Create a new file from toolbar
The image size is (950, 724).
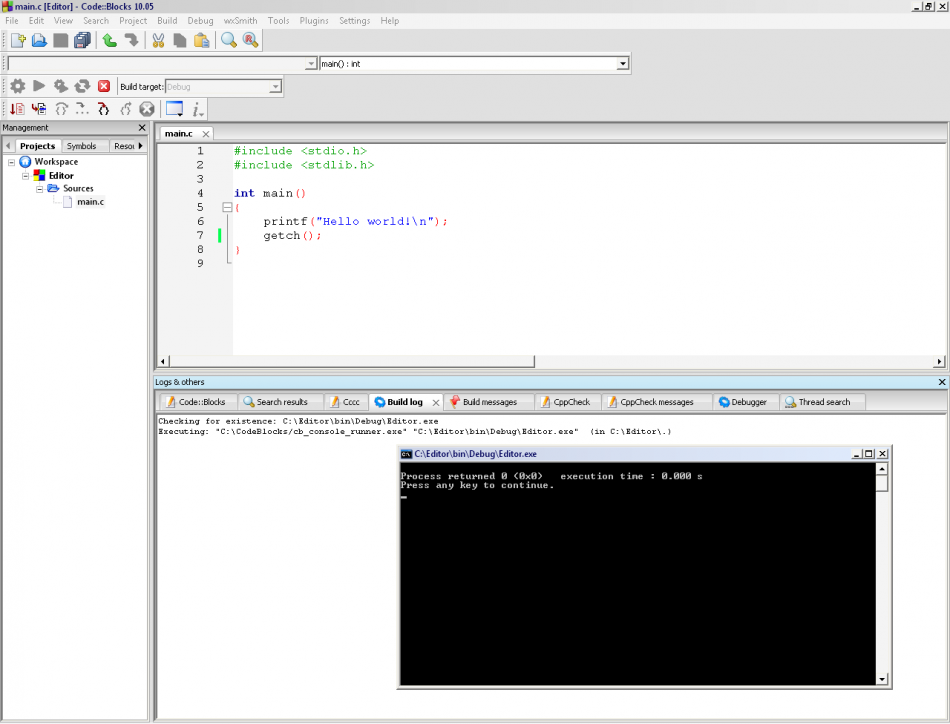click(18, 41)
